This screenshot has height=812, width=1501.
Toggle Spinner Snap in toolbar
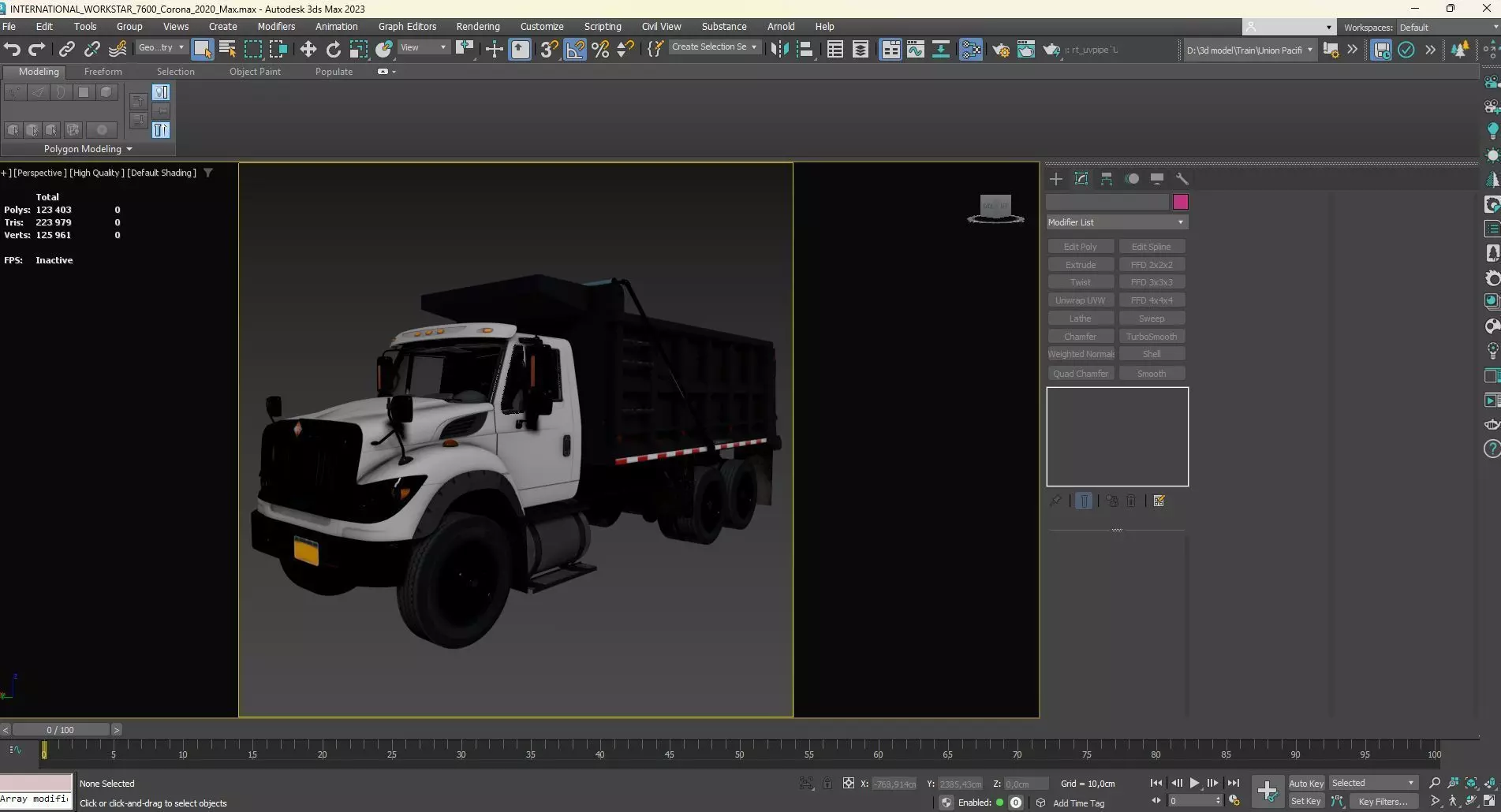pos(625,49)
